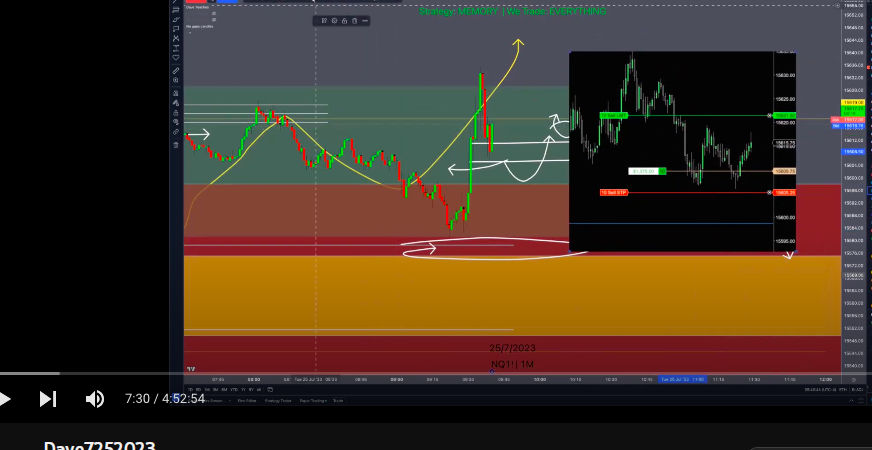This screenshot has width=872, height=450.
Task: Click the $1,375.00 profit label
Action: click(643, 171)
